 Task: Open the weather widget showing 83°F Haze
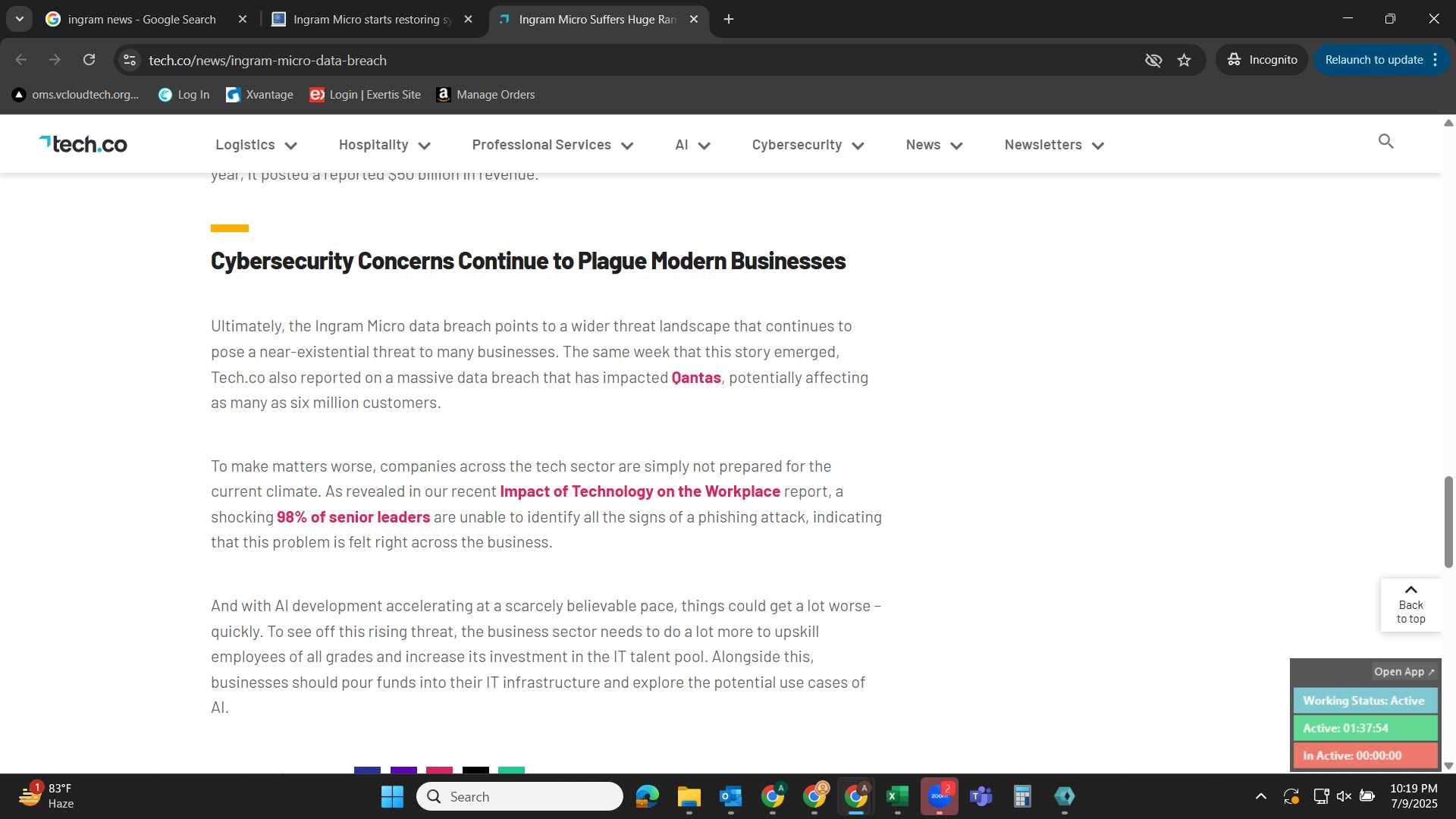[x=47, y=796]
